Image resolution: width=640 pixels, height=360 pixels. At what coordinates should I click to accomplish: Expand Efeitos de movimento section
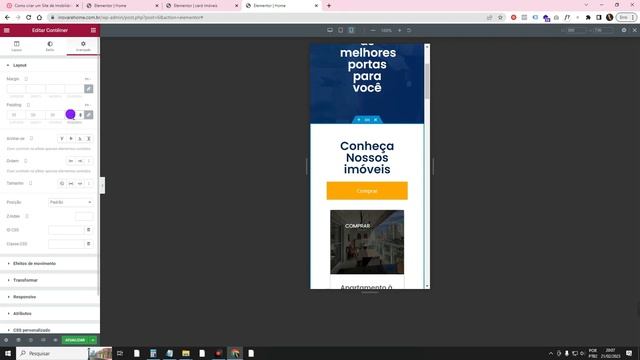point(34,264)
